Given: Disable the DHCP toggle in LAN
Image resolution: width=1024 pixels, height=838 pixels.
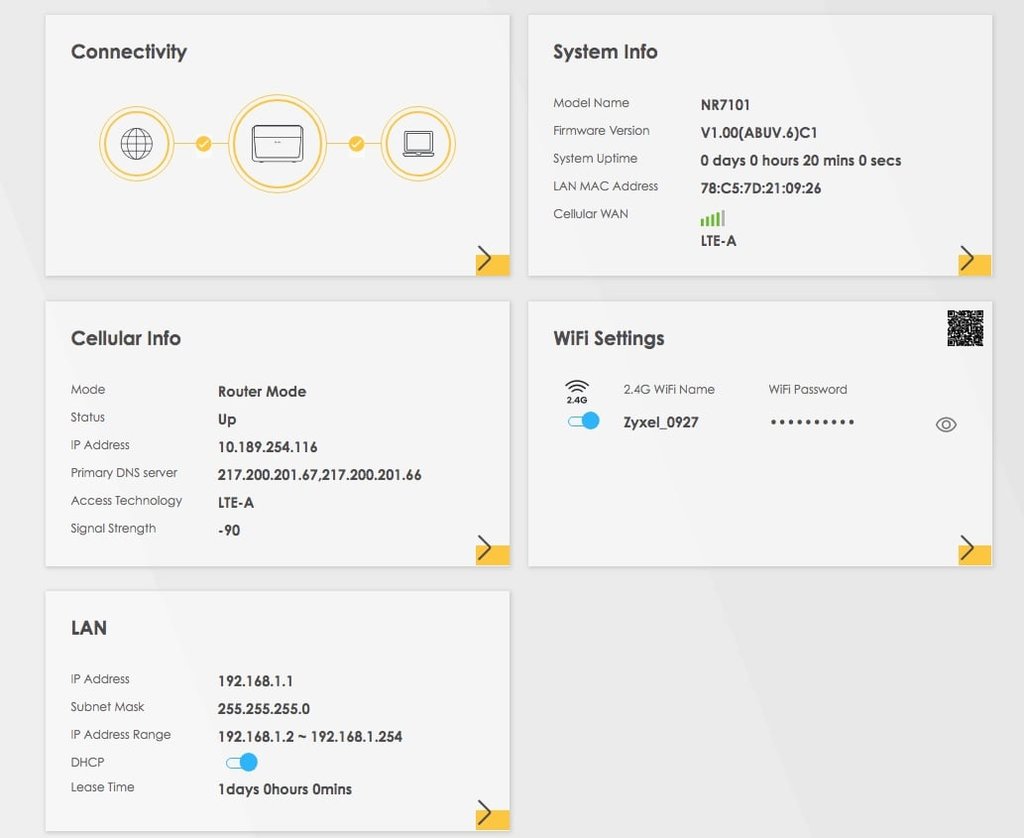Looking at the screenshot, I should pos(242,762).
